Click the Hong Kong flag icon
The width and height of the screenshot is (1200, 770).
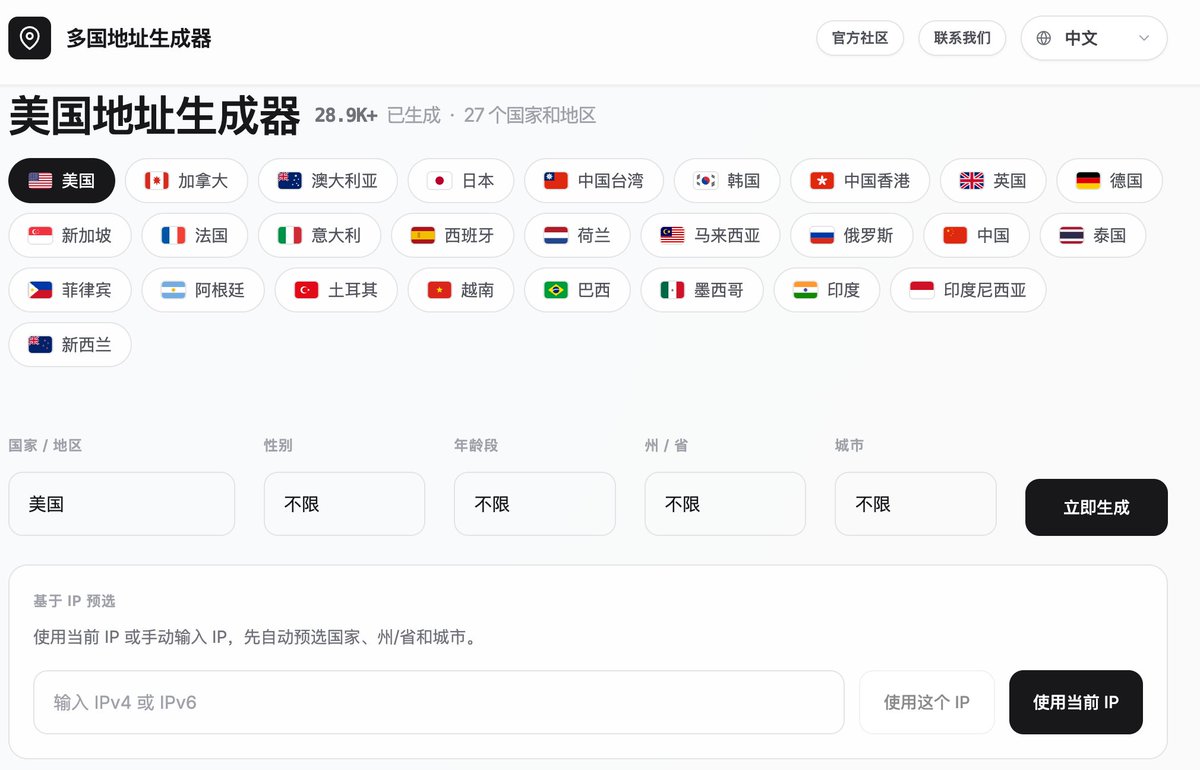(x=822, y=181)
